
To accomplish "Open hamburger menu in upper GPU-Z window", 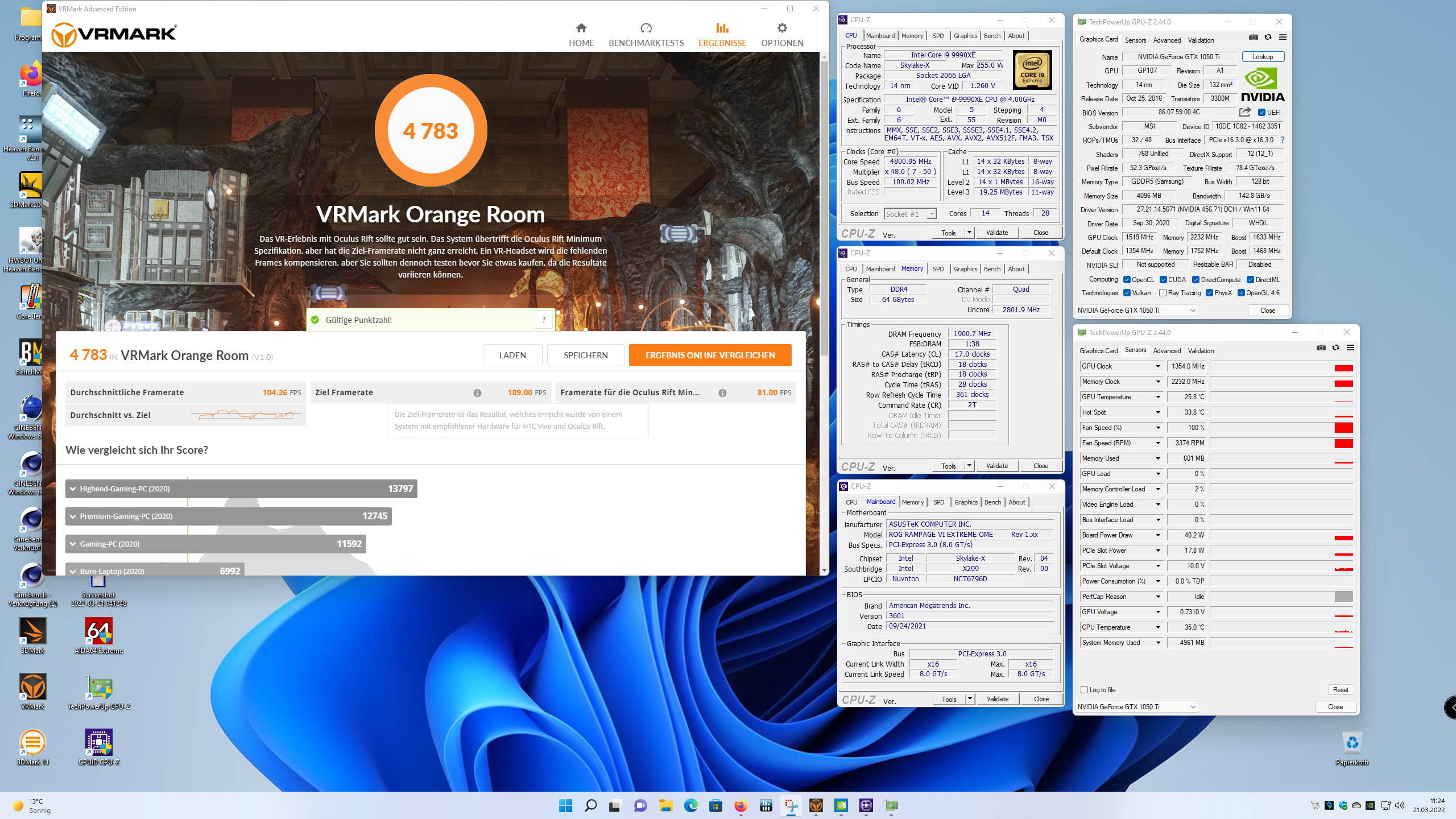I will pos(1283,37).
